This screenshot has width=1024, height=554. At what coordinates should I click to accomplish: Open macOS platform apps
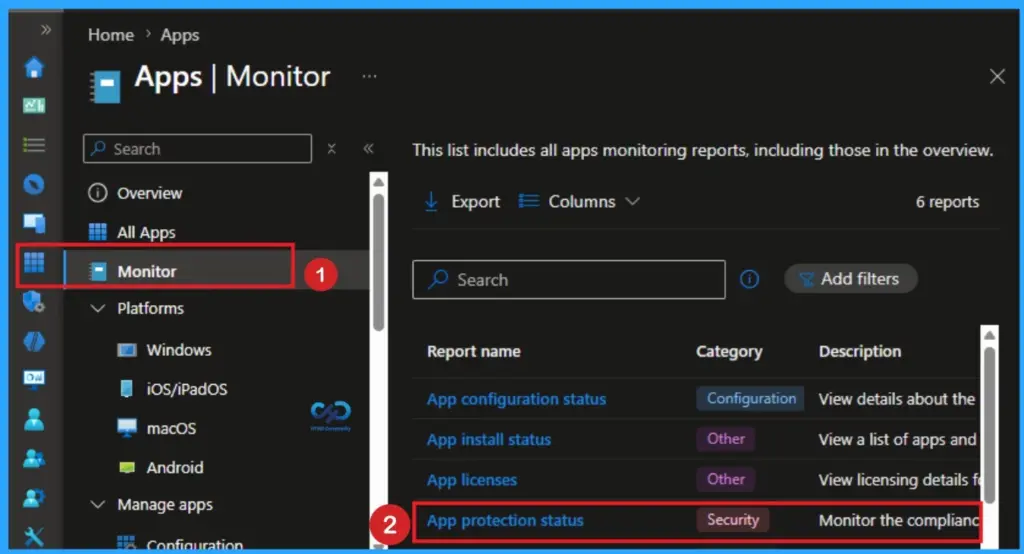[x=171, y=429]
